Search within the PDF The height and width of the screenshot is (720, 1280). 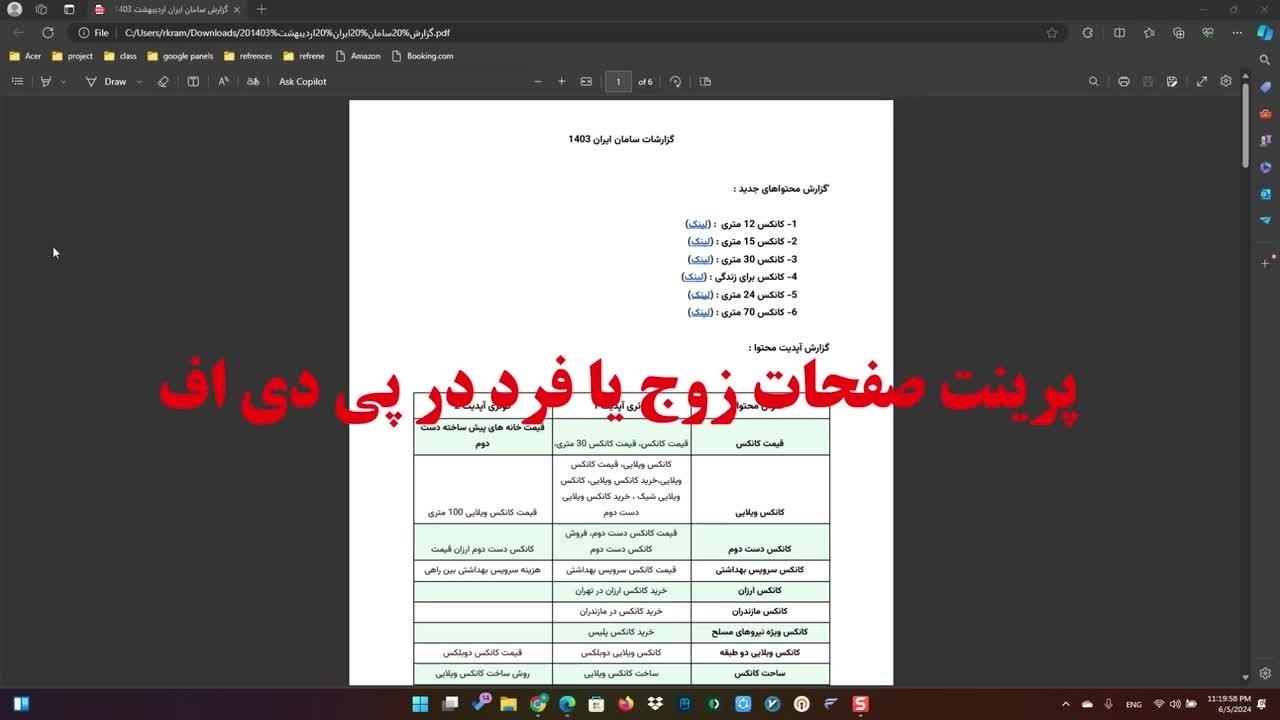(x=1093, y=82)
